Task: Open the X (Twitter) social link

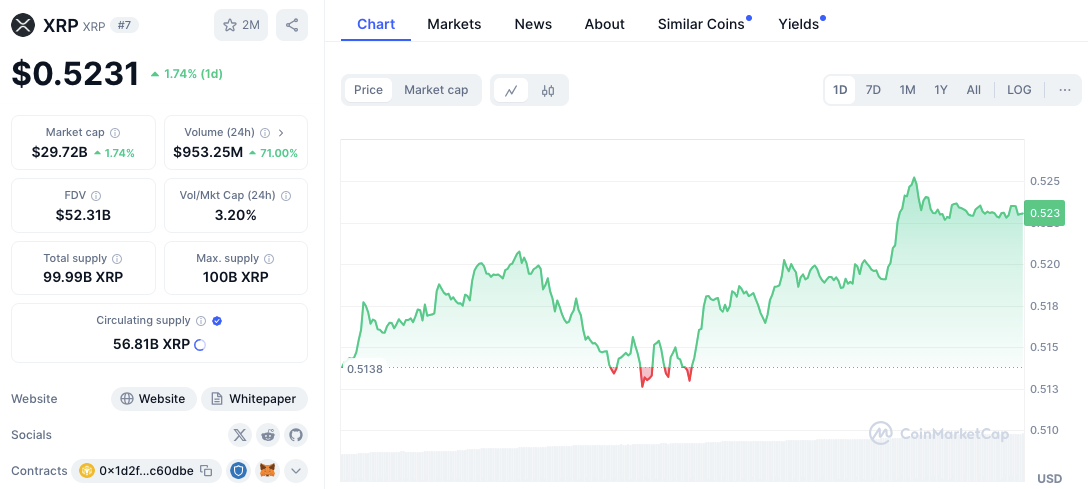Action: pyautogui.click(x=239, y=435)
